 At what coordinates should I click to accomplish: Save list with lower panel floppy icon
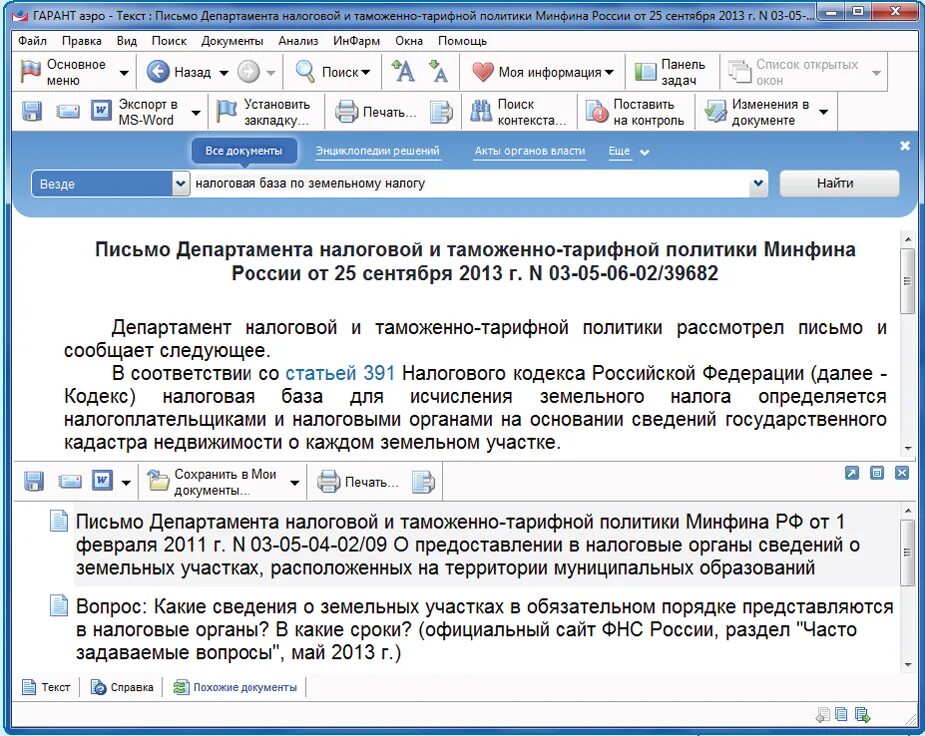34,481
